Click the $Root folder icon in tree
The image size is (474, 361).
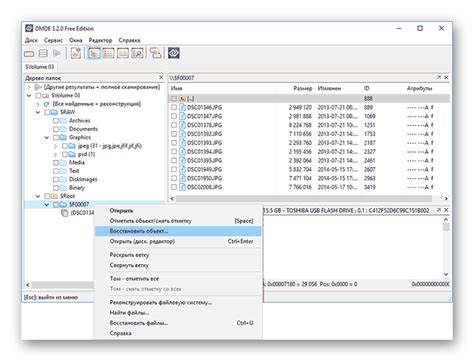54,196
